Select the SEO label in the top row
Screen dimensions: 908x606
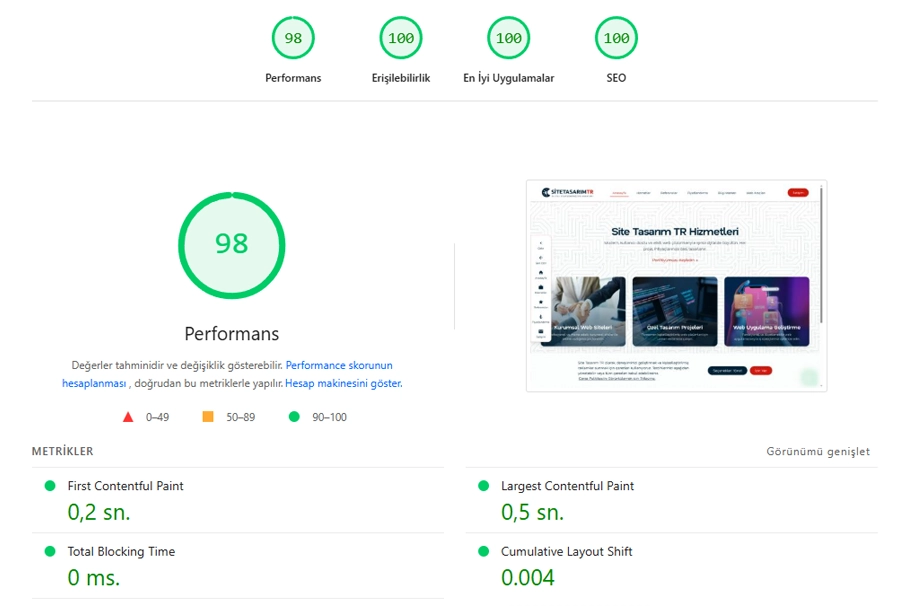(616, 78)
